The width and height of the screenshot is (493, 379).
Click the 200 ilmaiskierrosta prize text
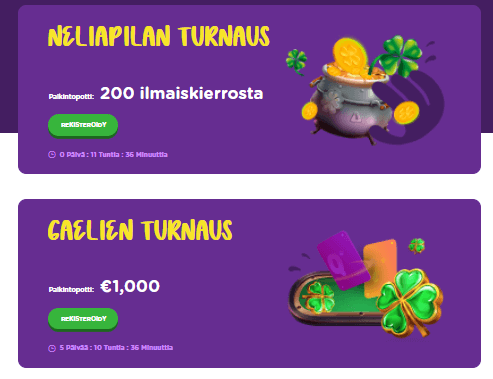pyautogui.click(x=182, y=93)
